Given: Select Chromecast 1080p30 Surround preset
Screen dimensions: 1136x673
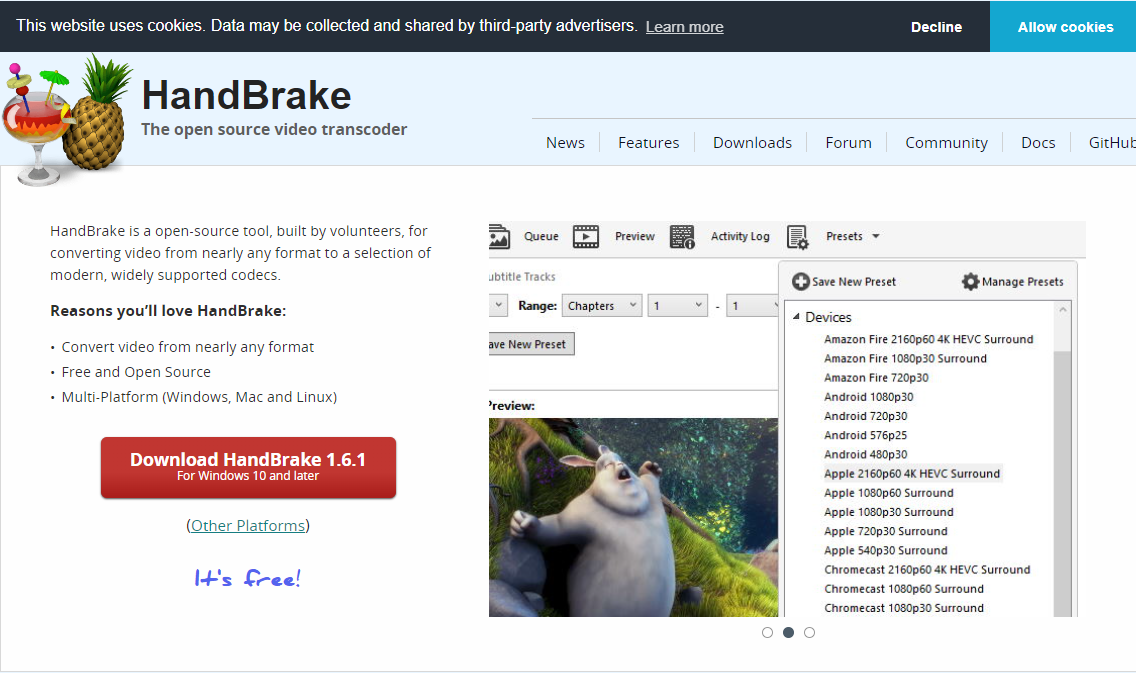Looking at the screenshot, I should 903,608.
